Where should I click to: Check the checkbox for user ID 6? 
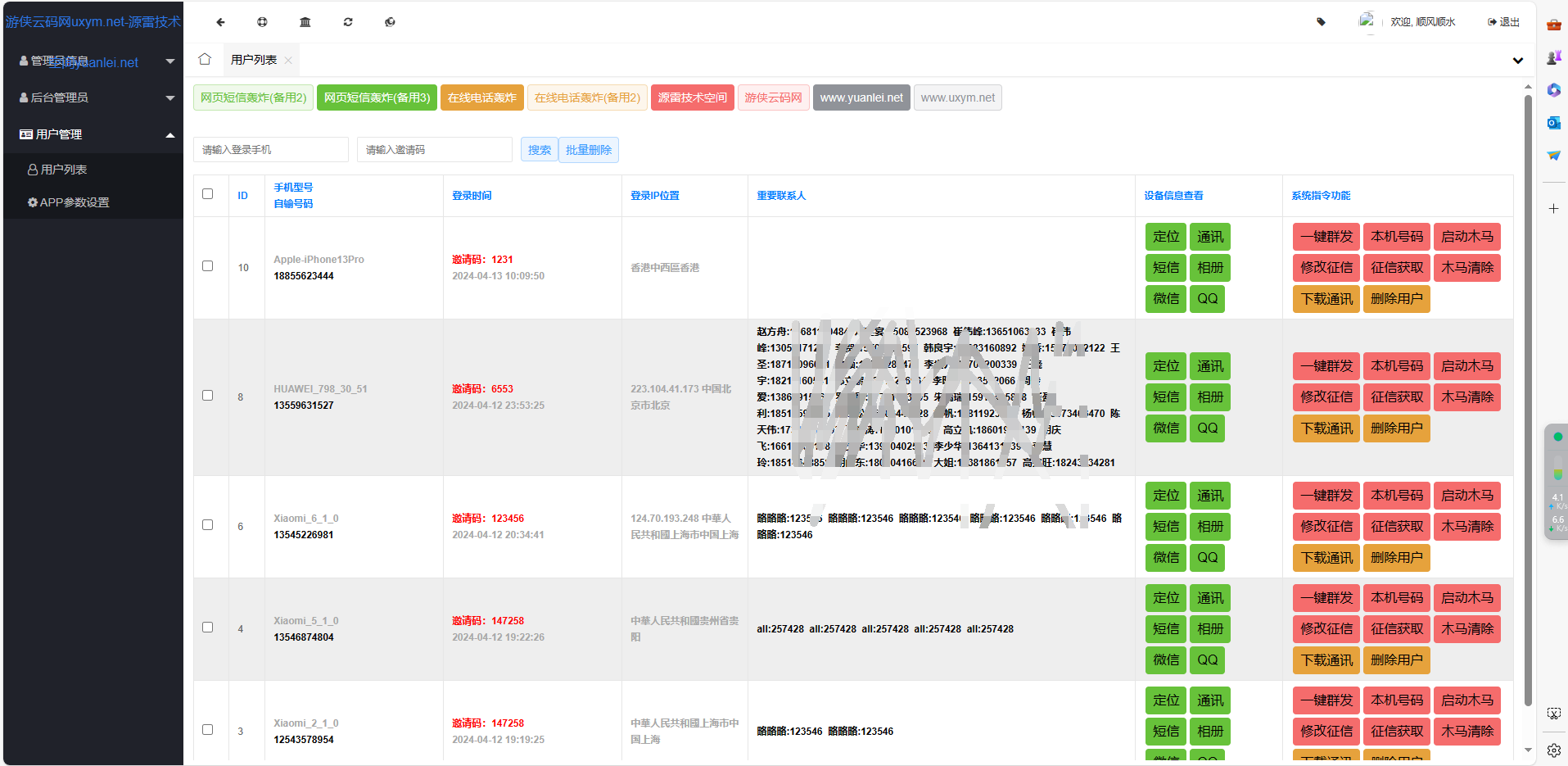pos(208,525)
